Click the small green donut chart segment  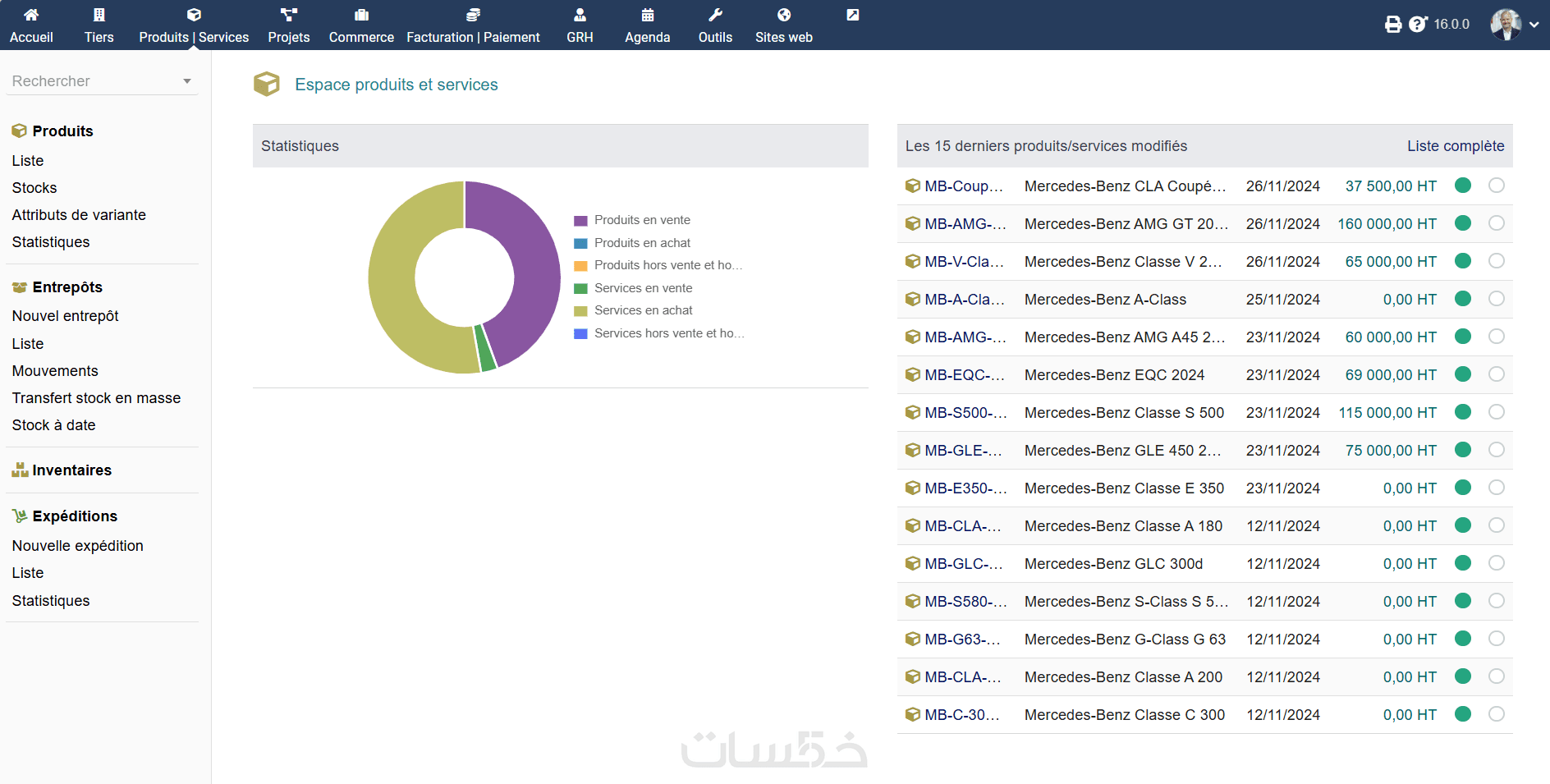point(485,348)
